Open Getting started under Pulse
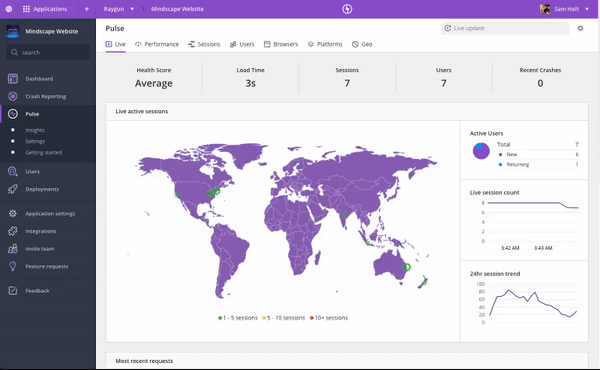600x370 pixels. 44,152
